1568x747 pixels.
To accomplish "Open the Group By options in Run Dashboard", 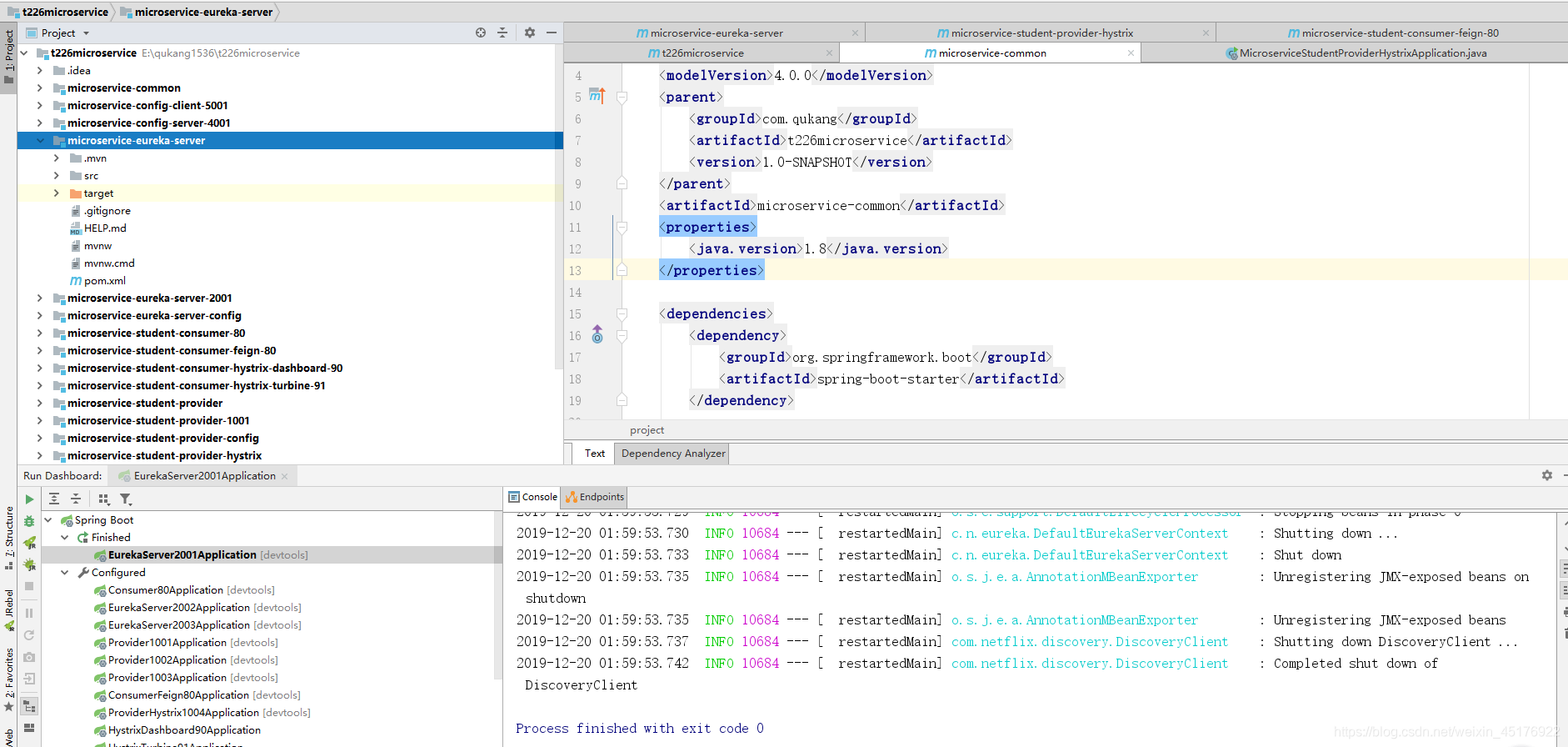I will tap(104, 499).
